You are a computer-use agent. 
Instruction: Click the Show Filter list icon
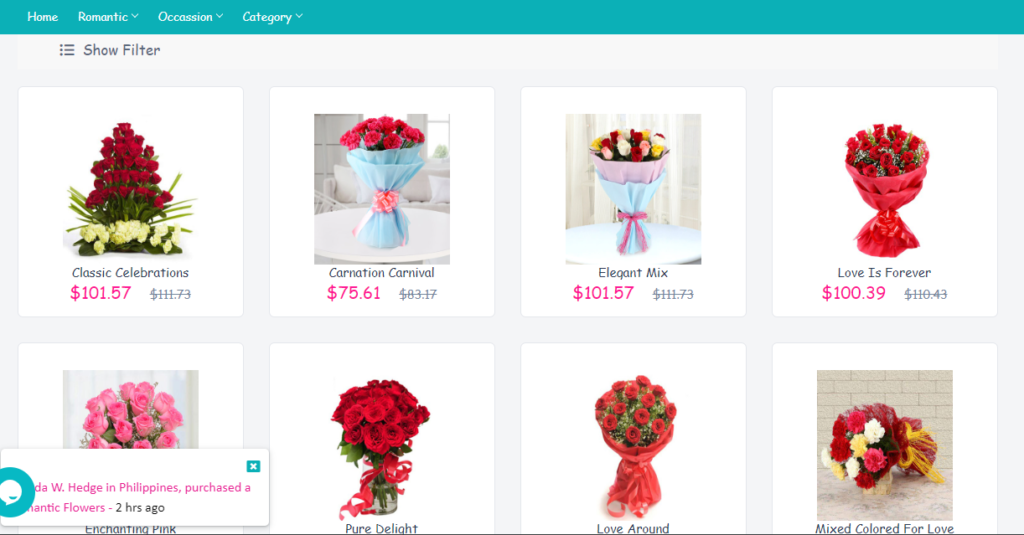click(67, 50)
